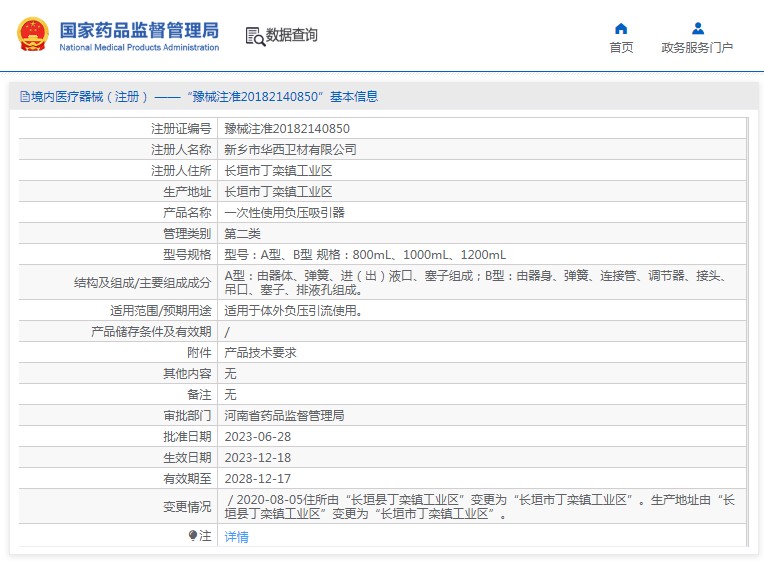Select the 管理类别 label

coord(187,233)
